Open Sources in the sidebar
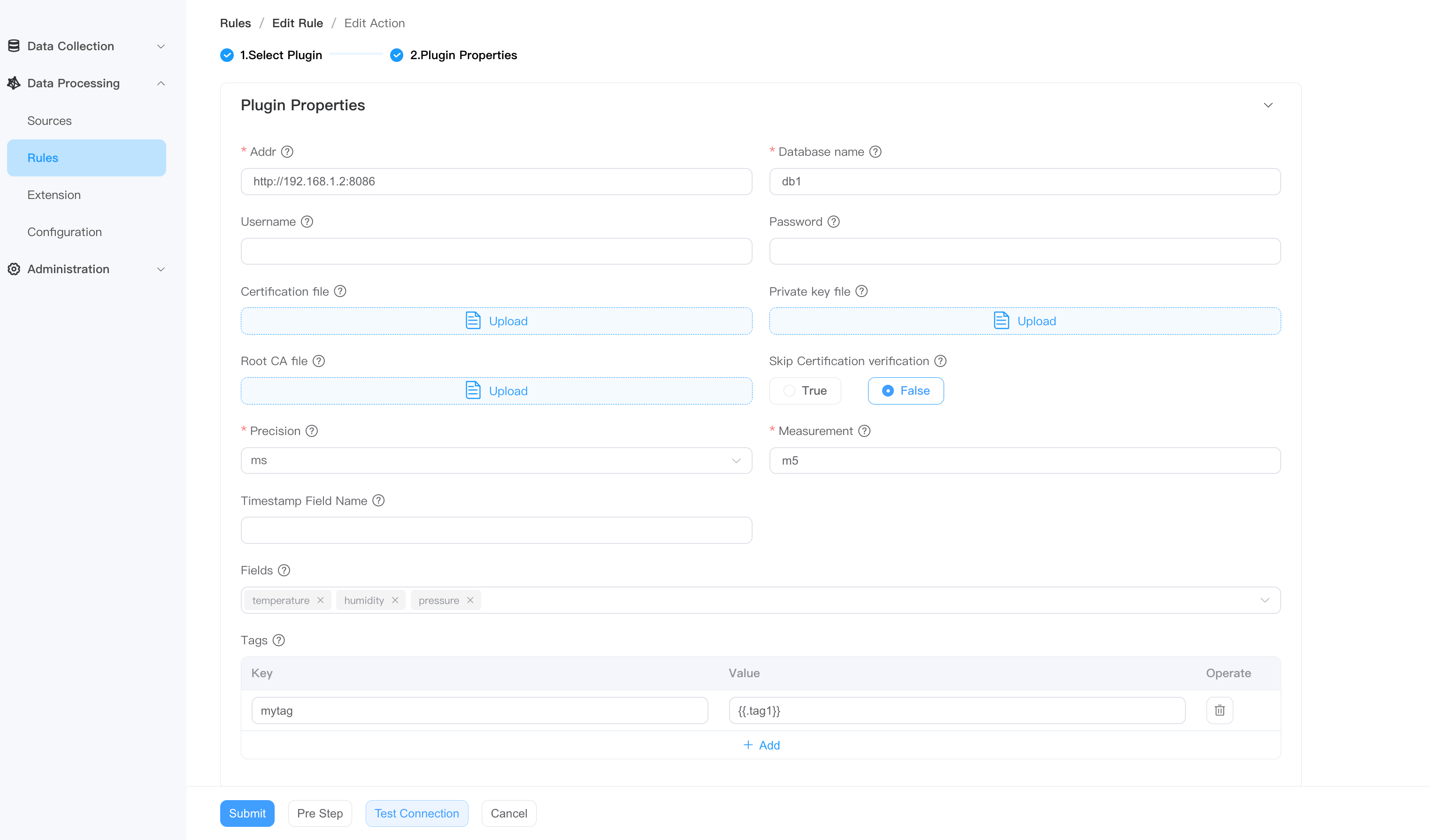Image resolution: width=1430 pixels, height=840 pixels. click(x=49, y=120)
